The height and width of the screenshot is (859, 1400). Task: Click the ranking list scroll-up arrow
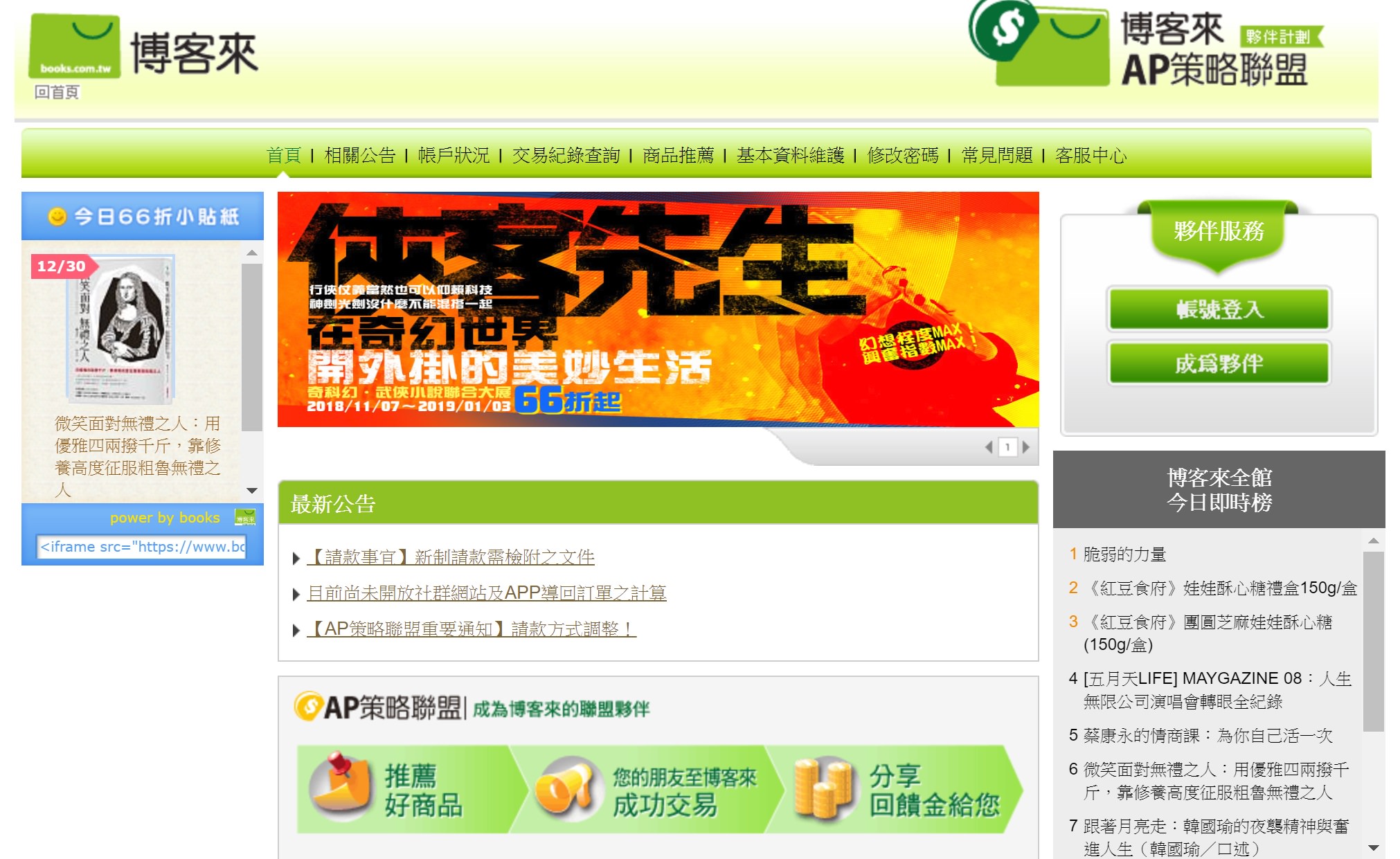[1374, 541]
